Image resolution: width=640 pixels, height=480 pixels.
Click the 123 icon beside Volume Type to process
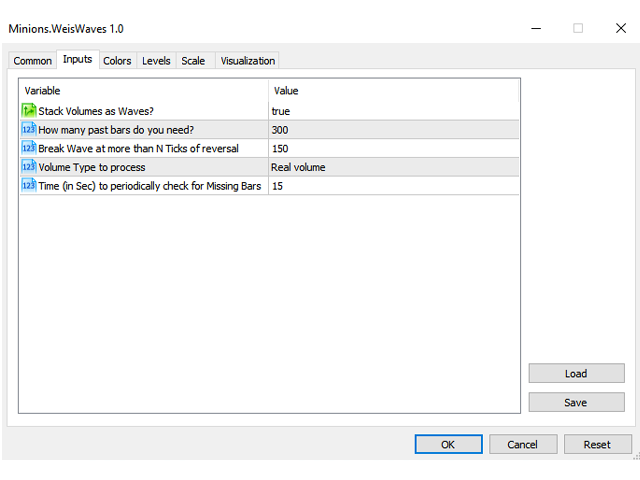tap(29, 167)
